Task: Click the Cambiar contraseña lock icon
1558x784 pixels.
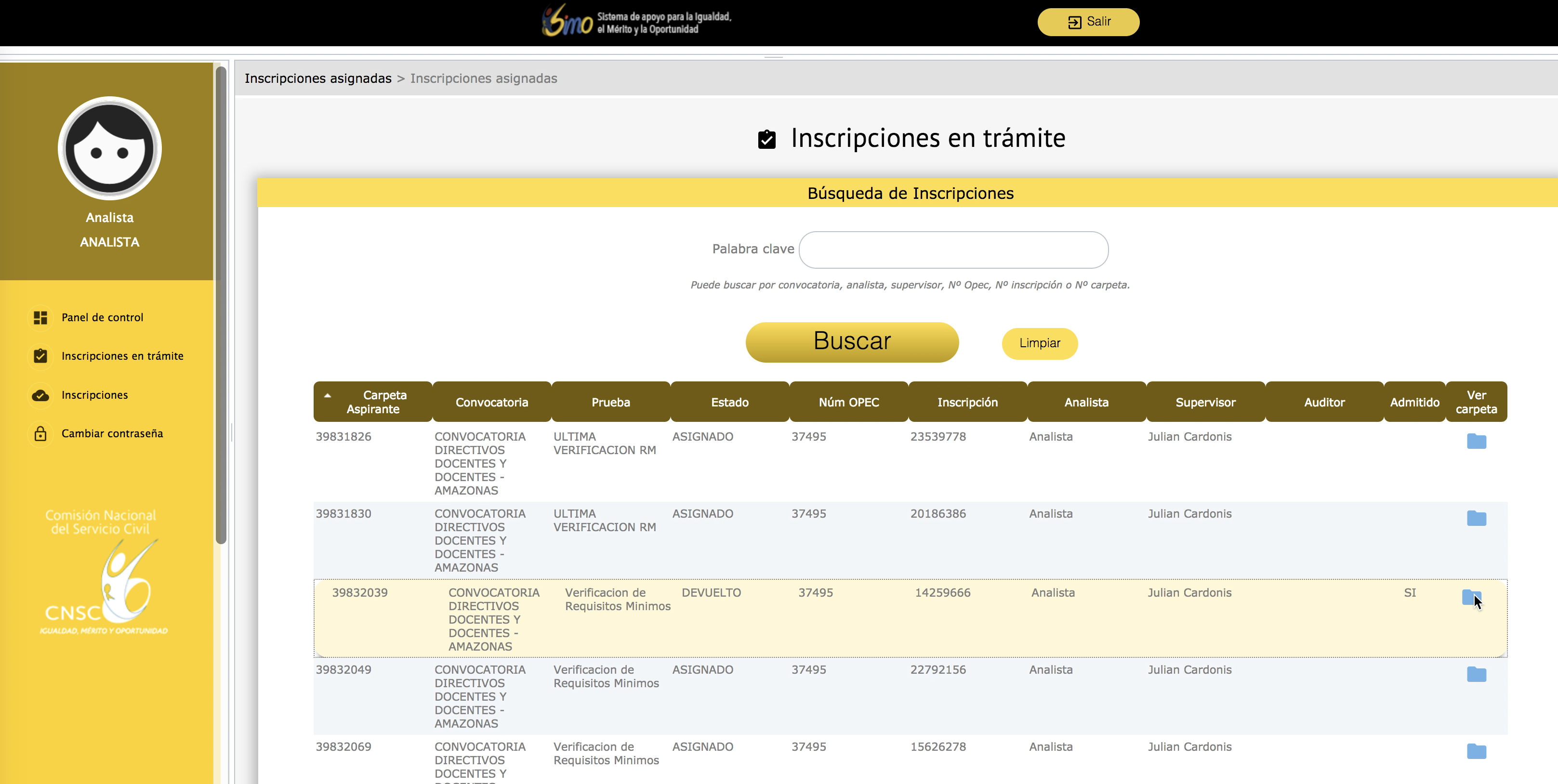Action: (x=40, y=433)
